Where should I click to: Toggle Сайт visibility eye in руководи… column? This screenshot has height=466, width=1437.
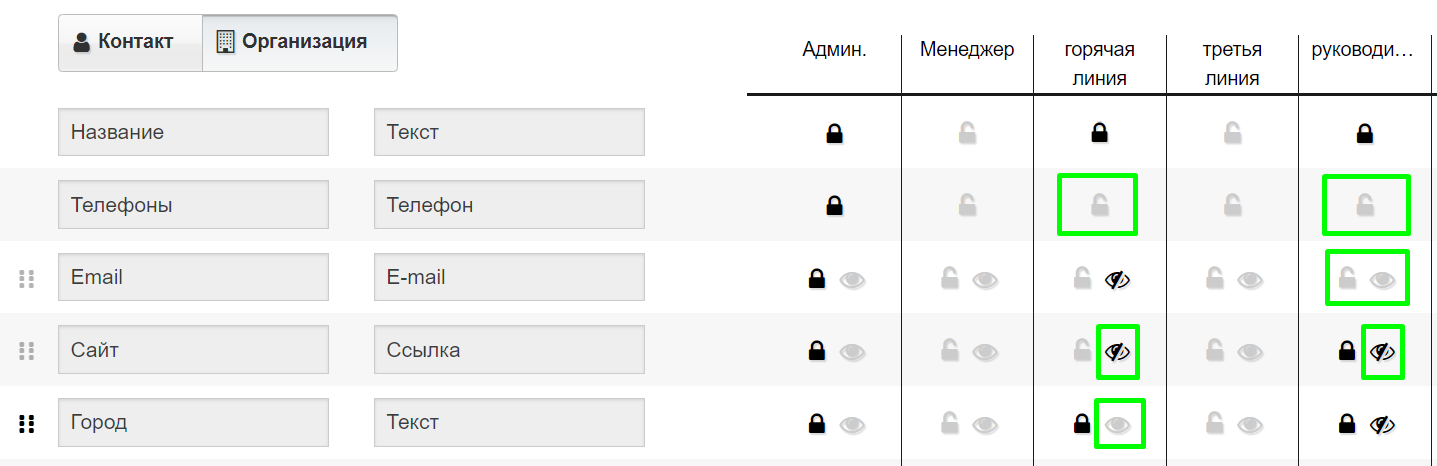pyautogui.click(x=1383, y=351)
